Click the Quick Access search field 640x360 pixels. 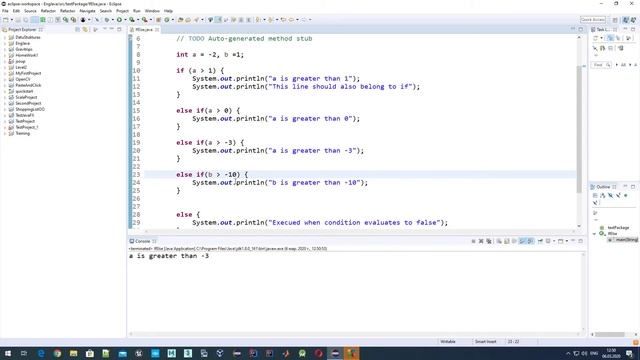click(593, 20)
